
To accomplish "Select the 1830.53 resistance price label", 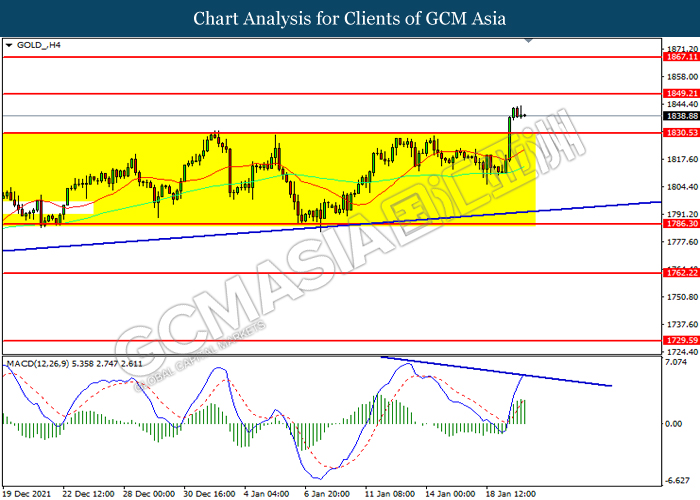I will [x=681, y=133].
